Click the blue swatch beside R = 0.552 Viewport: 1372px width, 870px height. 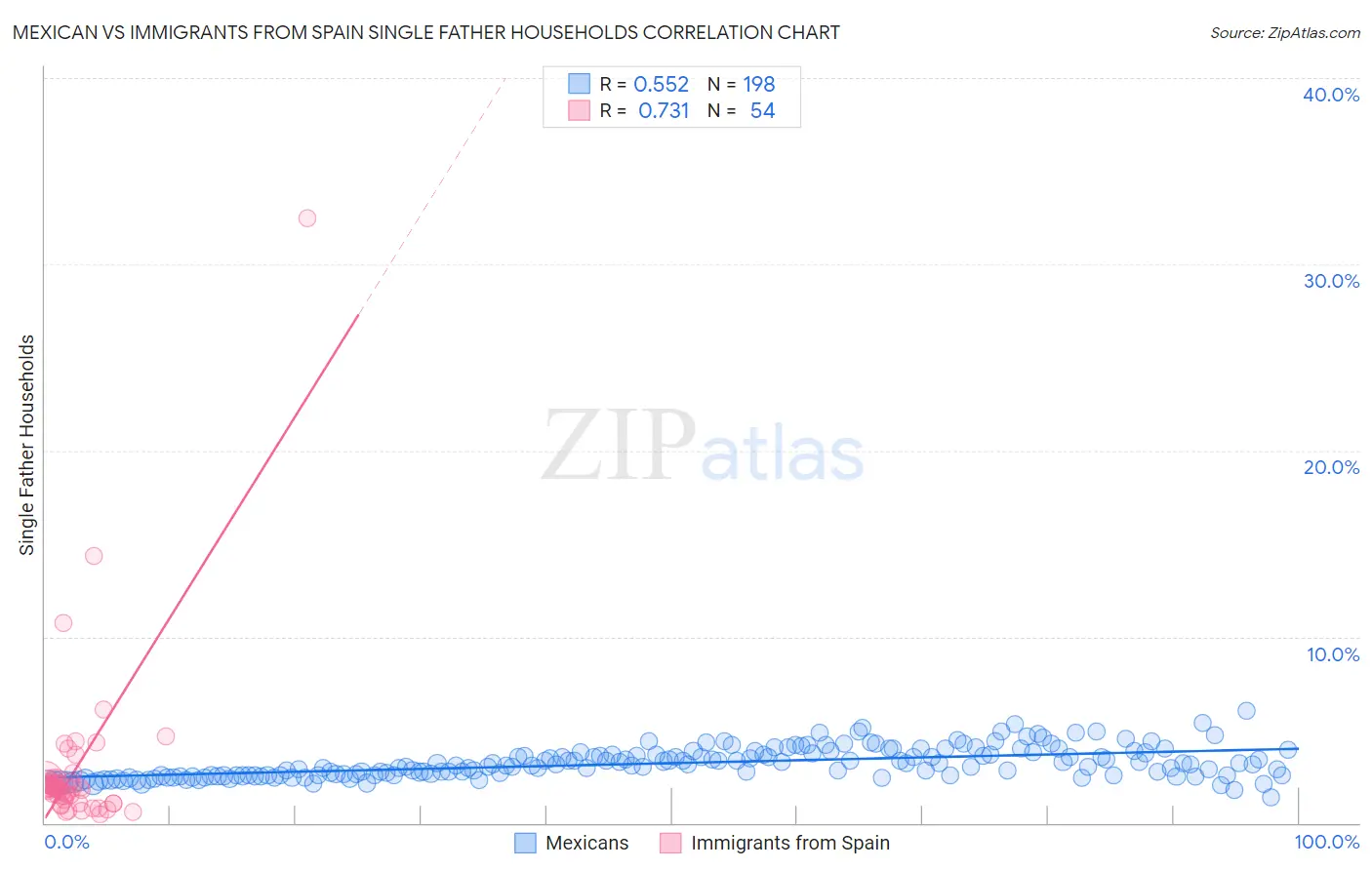click(580, 84)
